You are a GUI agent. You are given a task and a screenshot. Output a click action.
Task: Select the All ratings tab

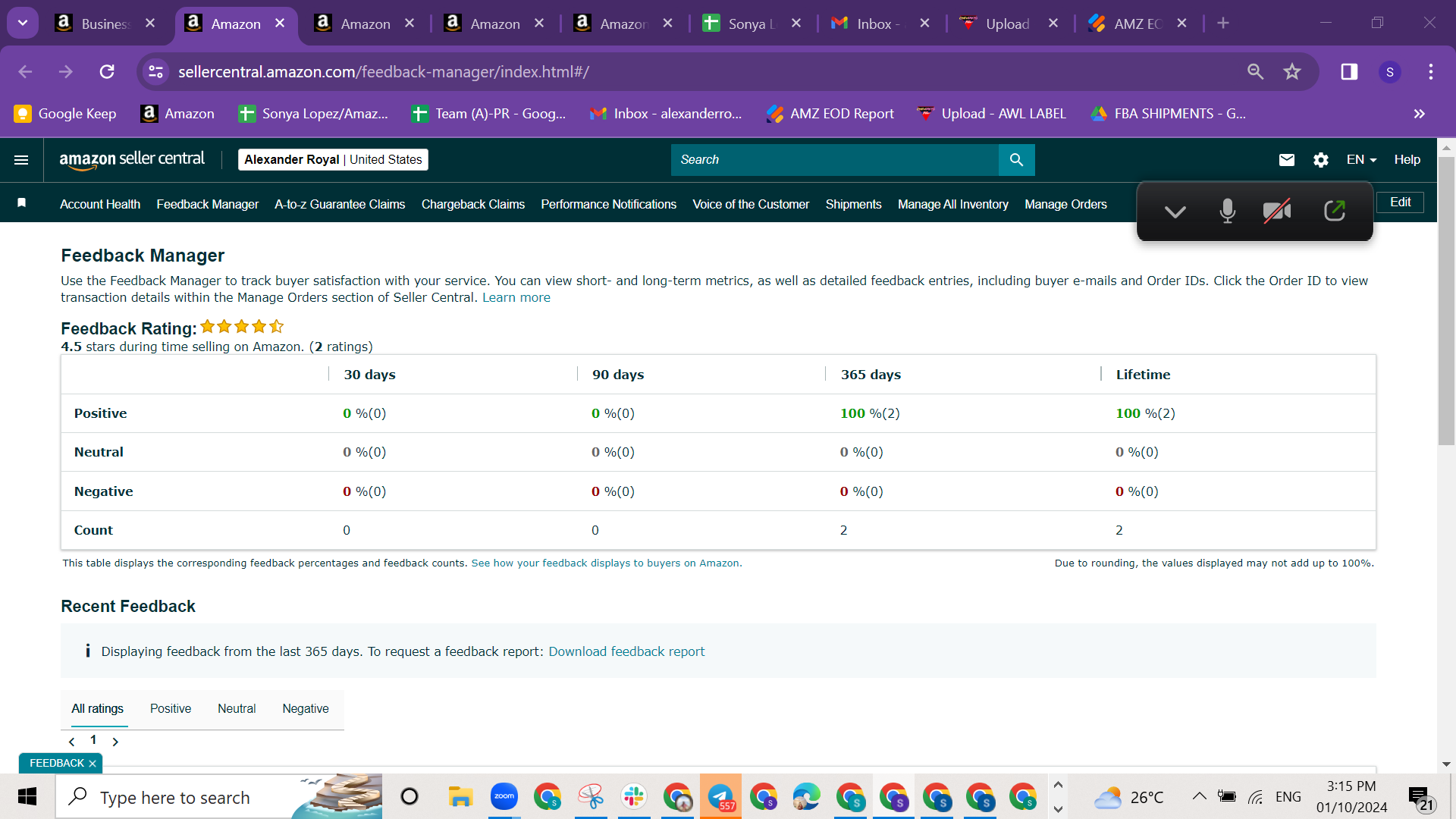coord(98,708)
